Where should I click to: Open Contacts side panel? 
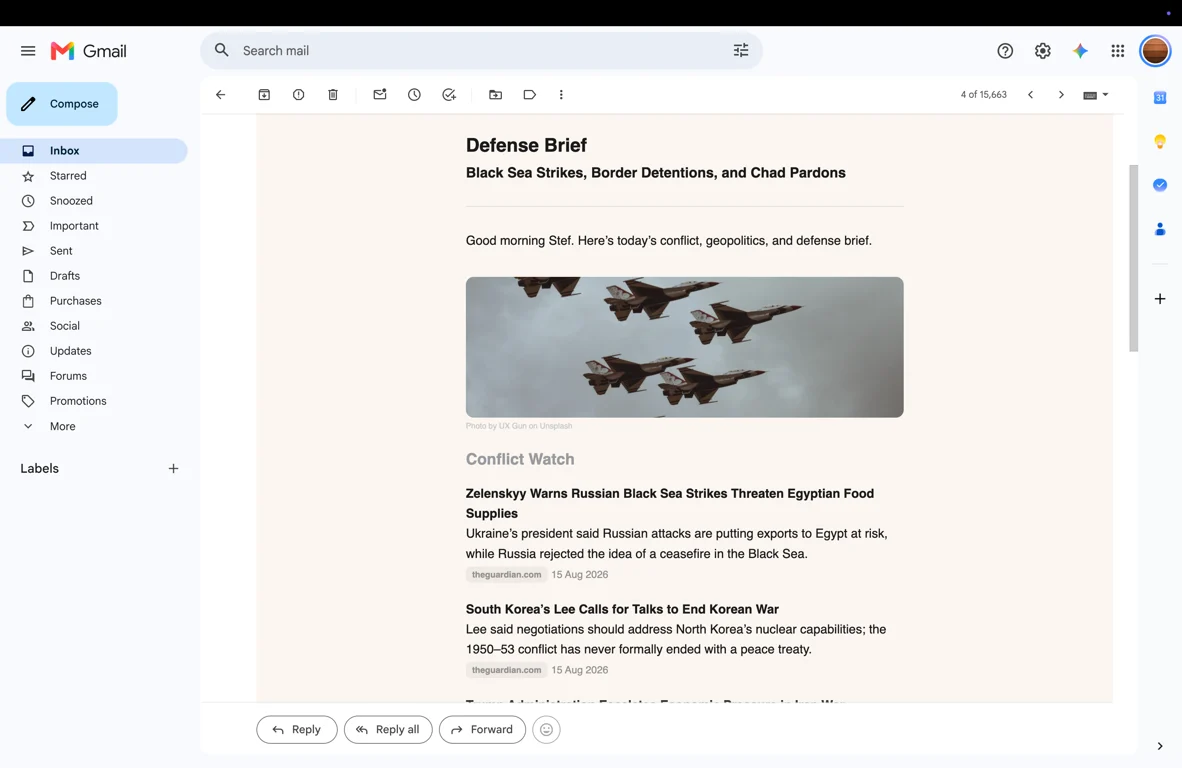click(1160, 228)
